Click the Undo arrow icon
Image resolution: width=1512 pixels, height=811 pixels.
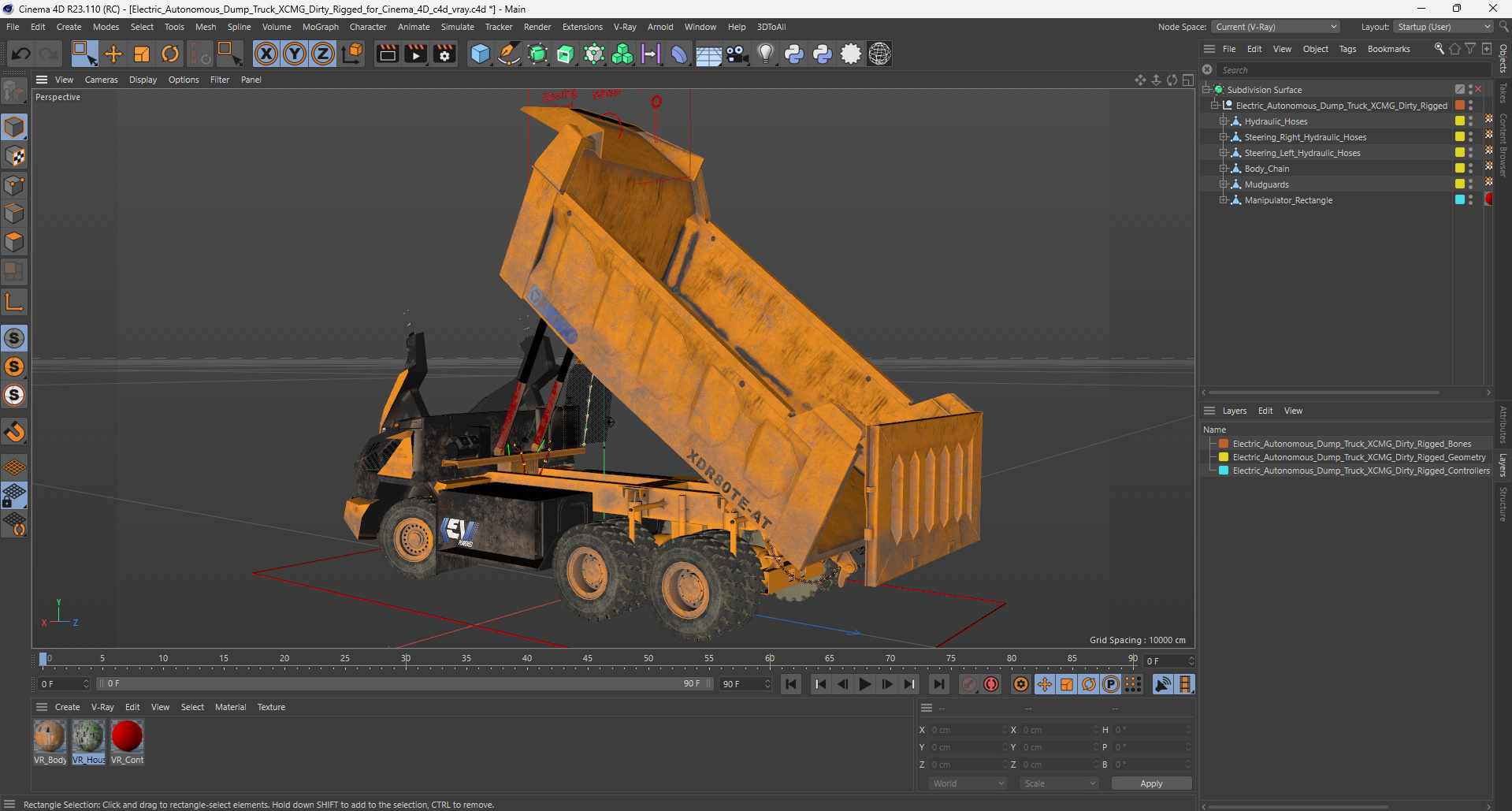point(21,54)
